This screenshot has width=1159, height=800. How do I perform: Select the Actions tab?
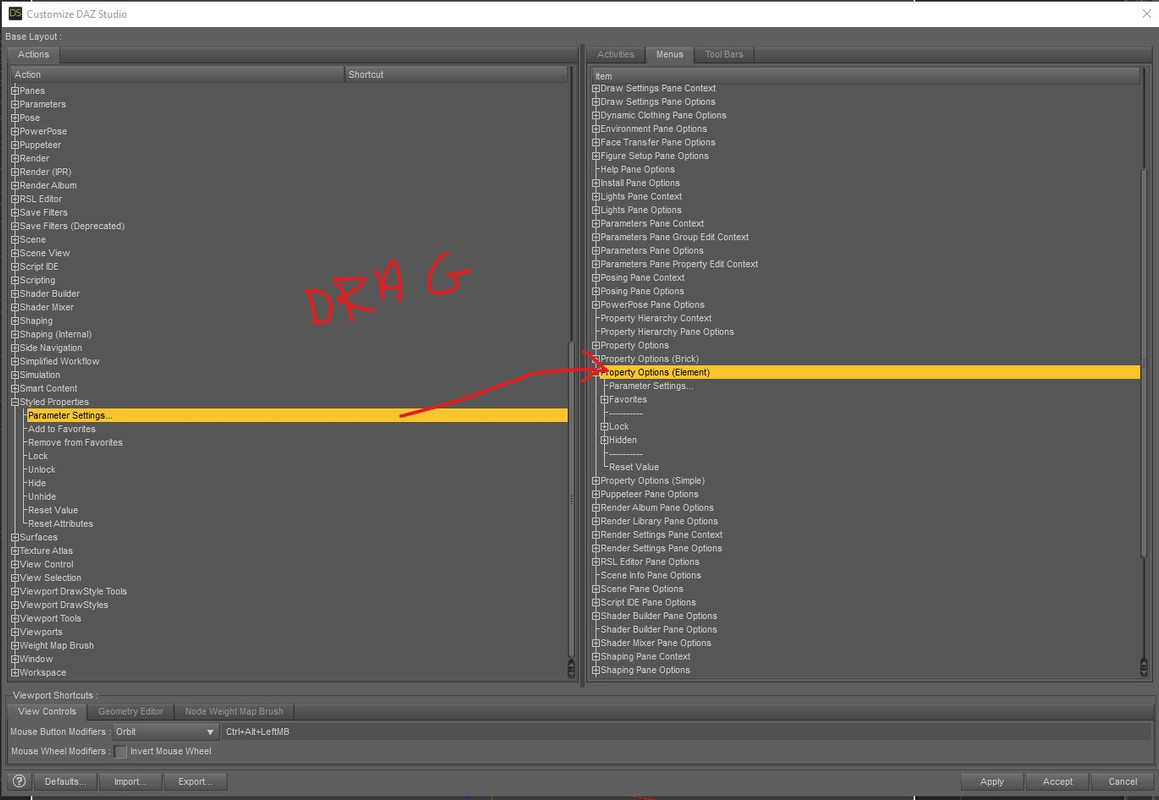click(x=33, y=55)
